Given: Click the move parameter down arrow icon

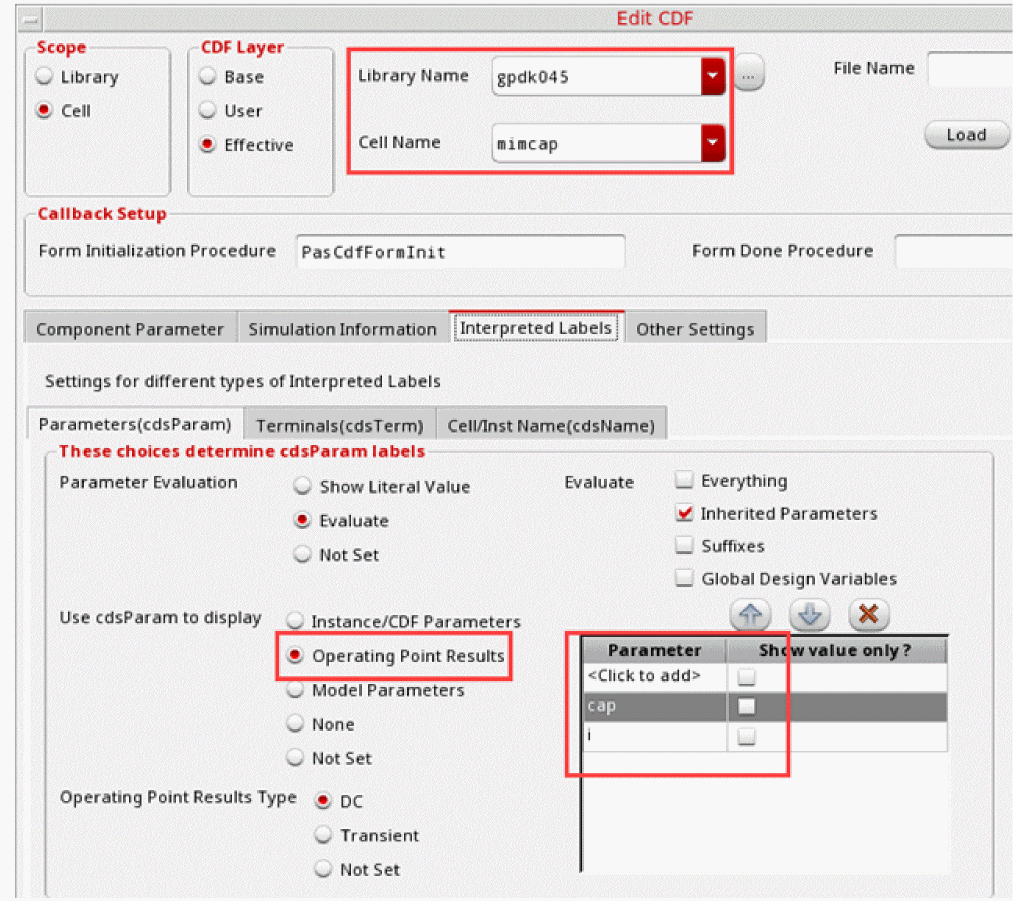Looking at the screenshot, I should [809, 615].
